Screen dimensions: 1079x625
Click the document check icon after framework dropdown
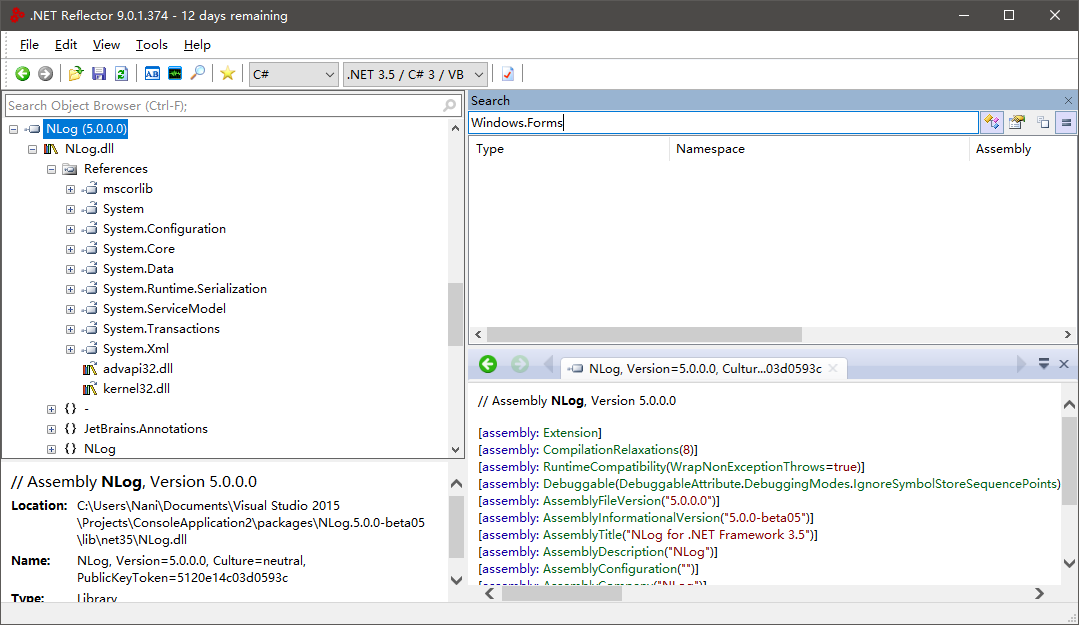[508, 74]
